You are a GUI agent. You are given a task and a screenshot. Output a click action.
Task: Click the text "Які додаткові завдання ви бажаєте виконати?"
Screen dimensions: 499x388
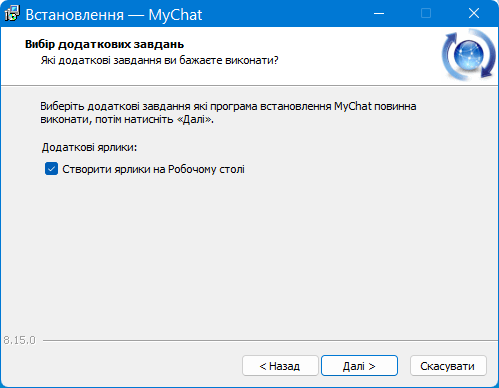159,60
